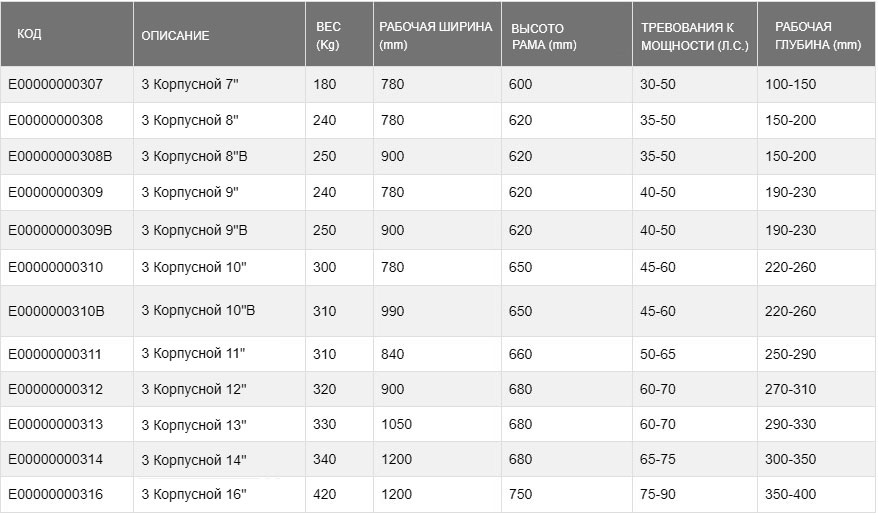Click the working width value 1050
The width and height of the screenshot is (878, 515).
pos(396,425)
